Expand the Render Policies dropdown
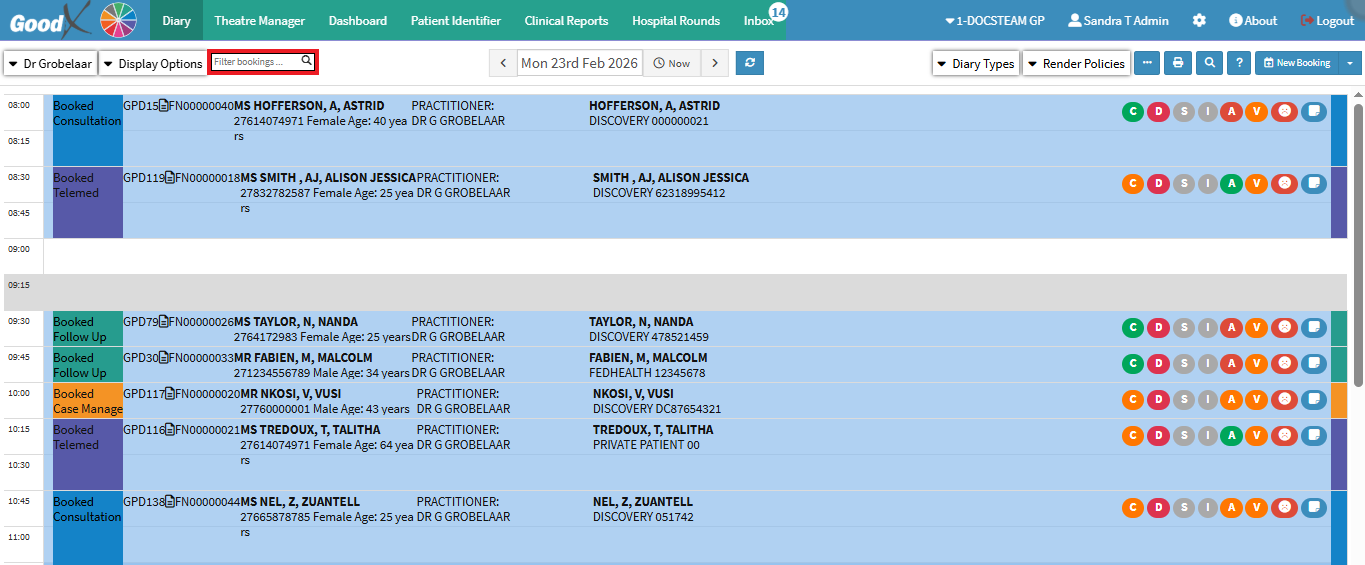This screenshot has width=1365, height=565. [x=1076, y=63]
